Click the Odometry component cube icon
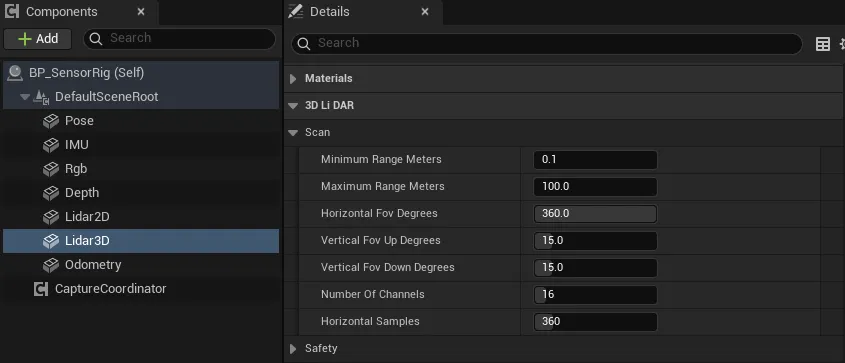 (x=51, y=265)
